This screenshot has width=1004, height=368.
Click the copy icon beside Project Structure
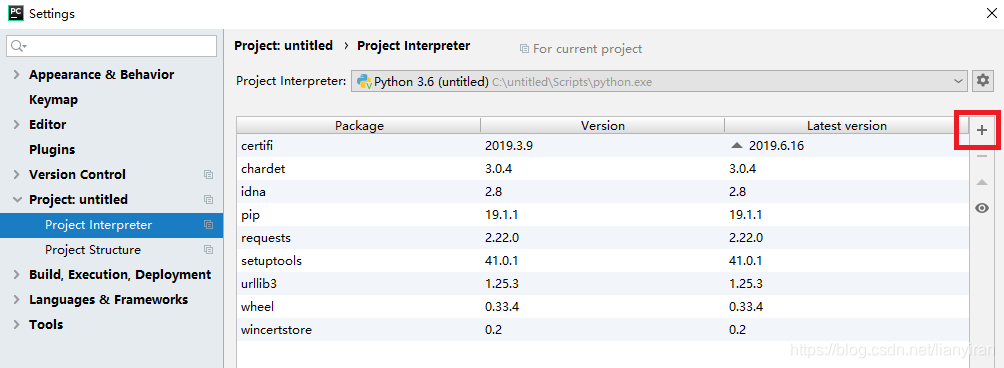208,250
